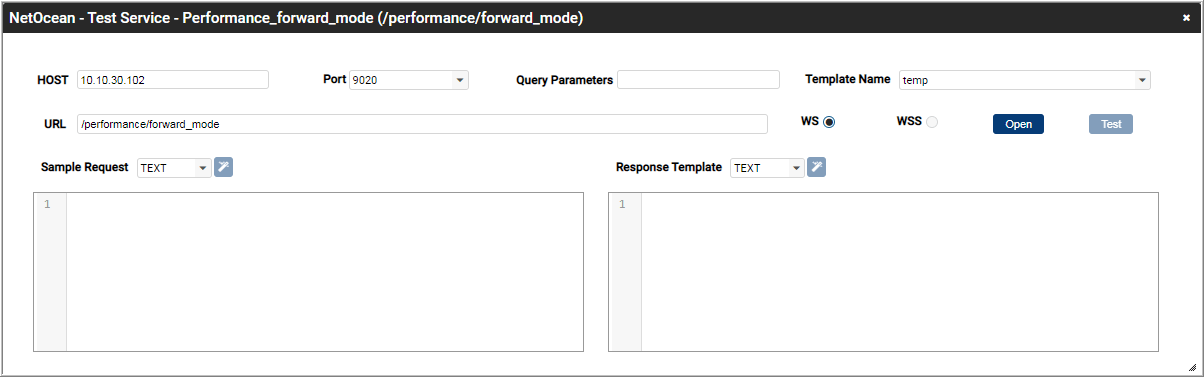This screenshot has height=377, width=1204.
Task: Open the Port dropdown showing 9020
Action: click(409, 80)
